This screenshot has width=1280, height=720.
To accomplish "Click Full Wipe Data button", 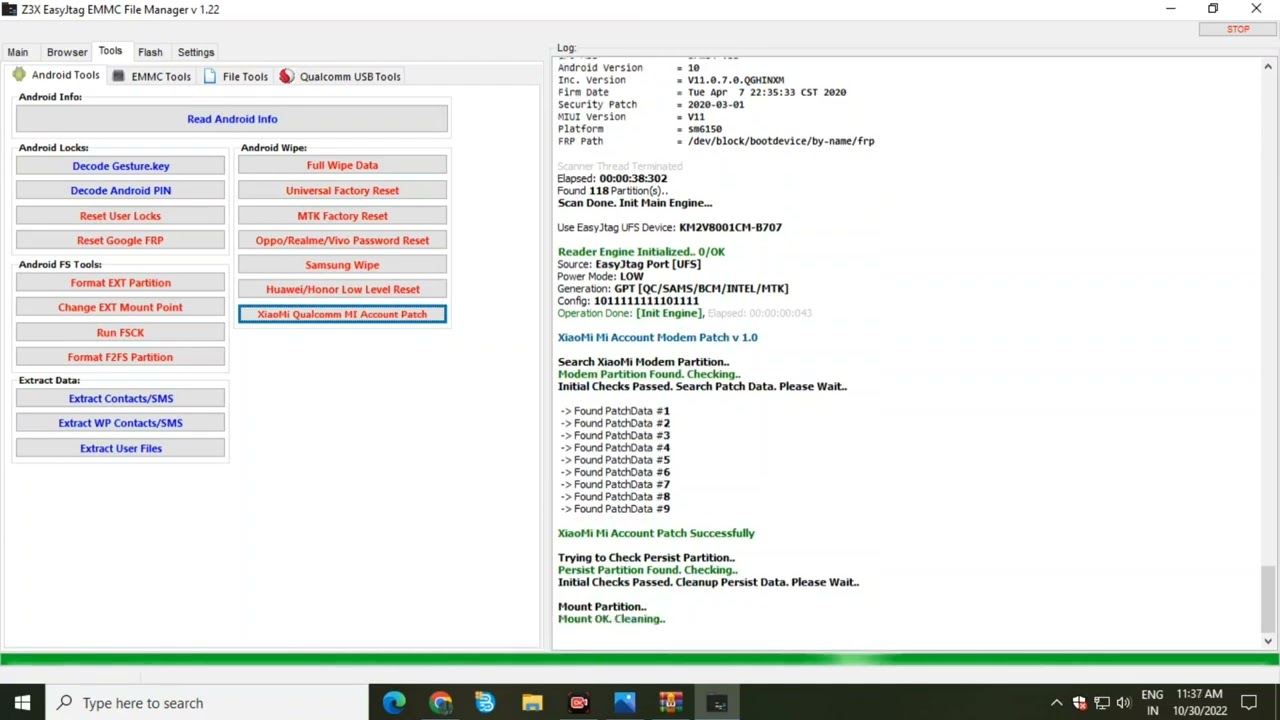I will [342, 166].
